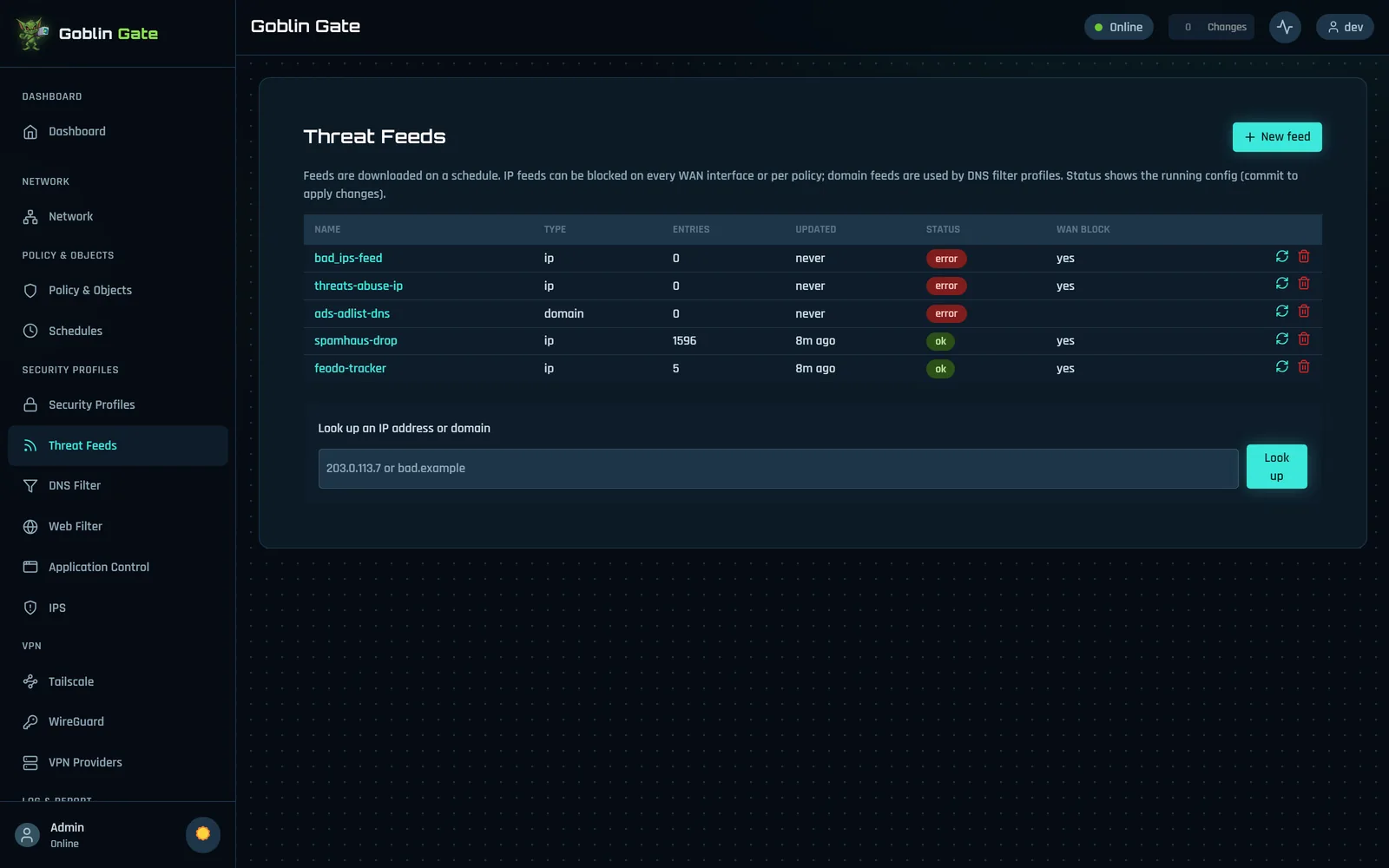This screenshot has height=868, width=1389.
Task: Open Application Control
Action: pyautogui.click(x=118, y=567)
